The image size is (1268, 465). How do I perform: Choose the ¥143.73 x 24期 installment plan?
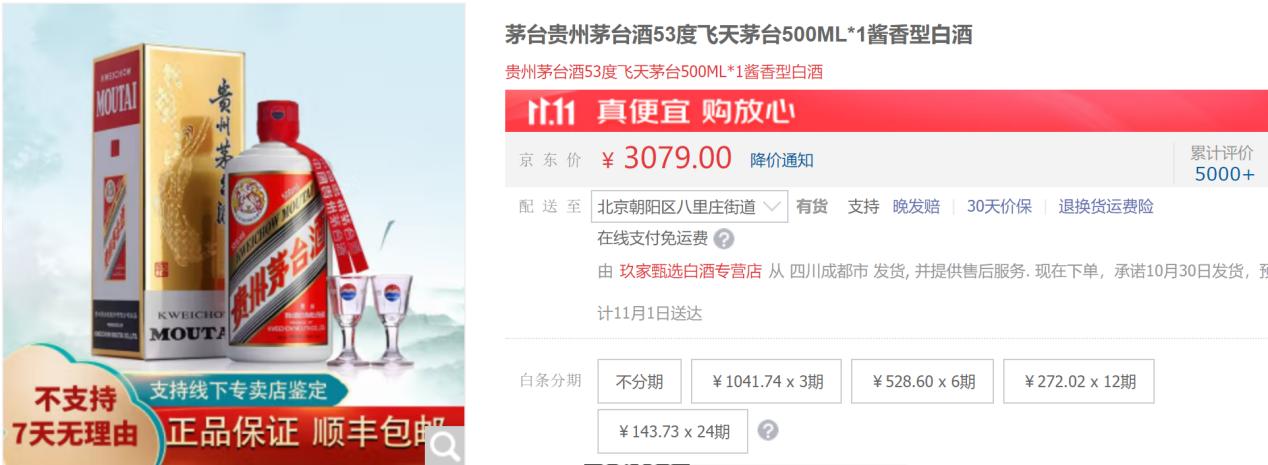(x=673, y=431)
